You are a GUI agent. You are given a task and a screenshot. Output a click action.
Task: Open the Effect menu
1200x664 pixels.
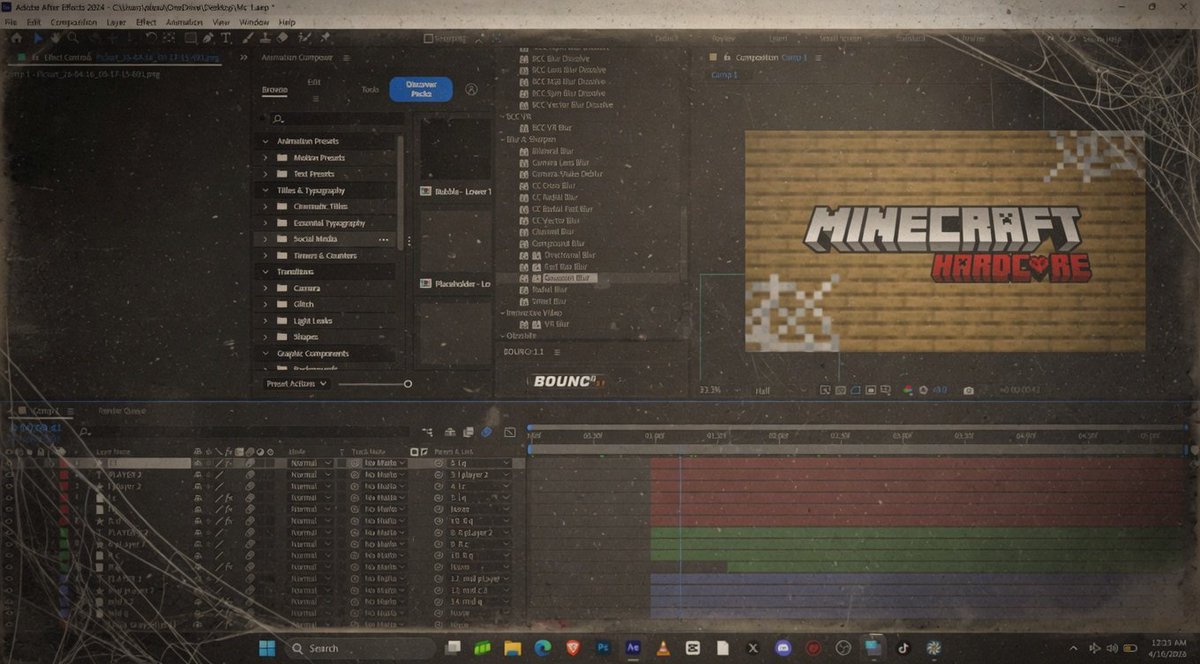146,21
